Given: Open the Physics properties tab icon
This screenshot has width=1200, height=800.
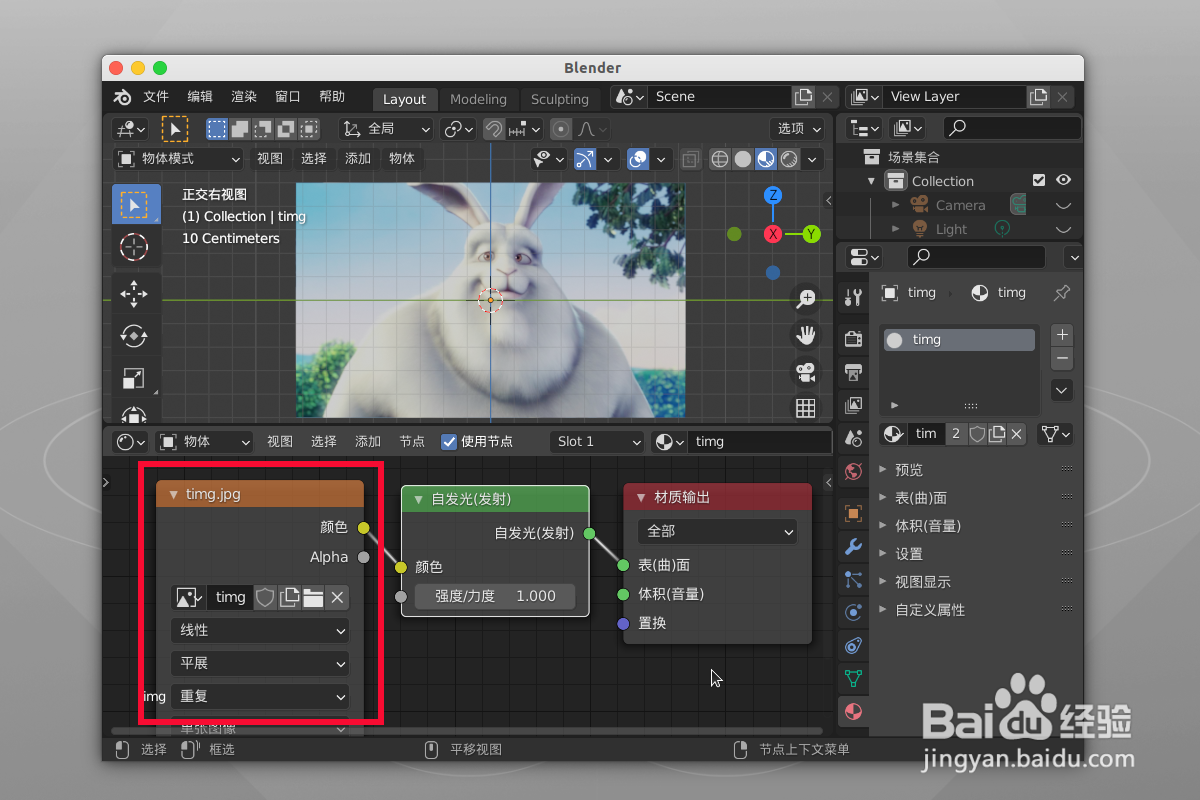Looking at the screenshot, I should tap(853, 612).
